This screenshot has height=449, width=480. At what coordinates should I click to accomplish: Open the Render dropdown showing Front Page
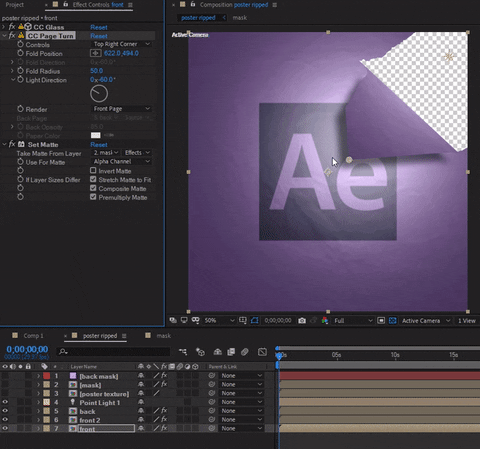click(121, 109)
